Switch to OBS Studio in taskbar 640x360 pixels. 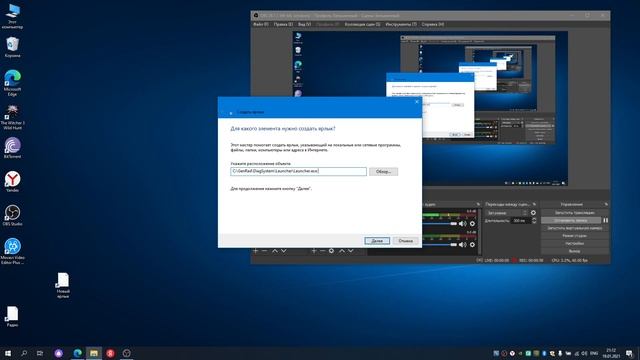pos(127,353)
